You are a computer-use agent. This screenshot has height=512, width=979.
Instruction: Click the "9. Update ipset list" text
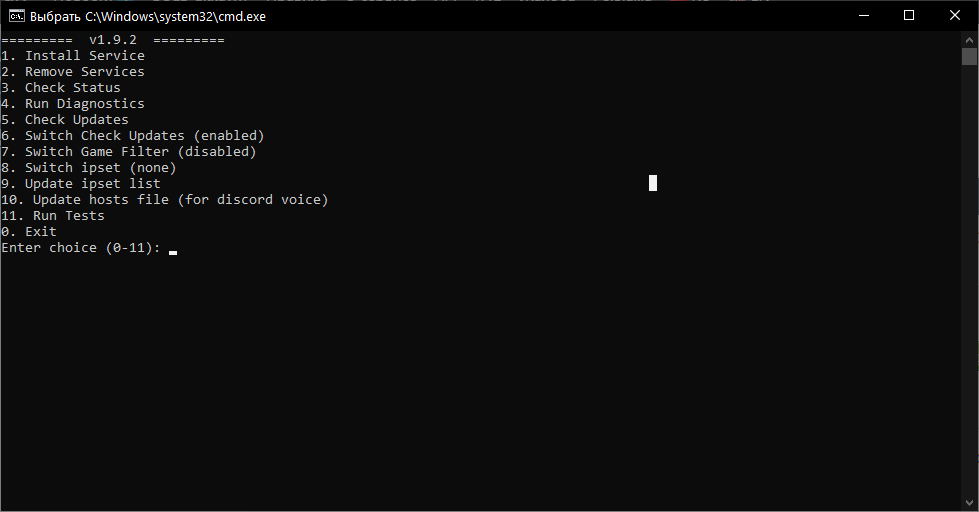[81, 184]
